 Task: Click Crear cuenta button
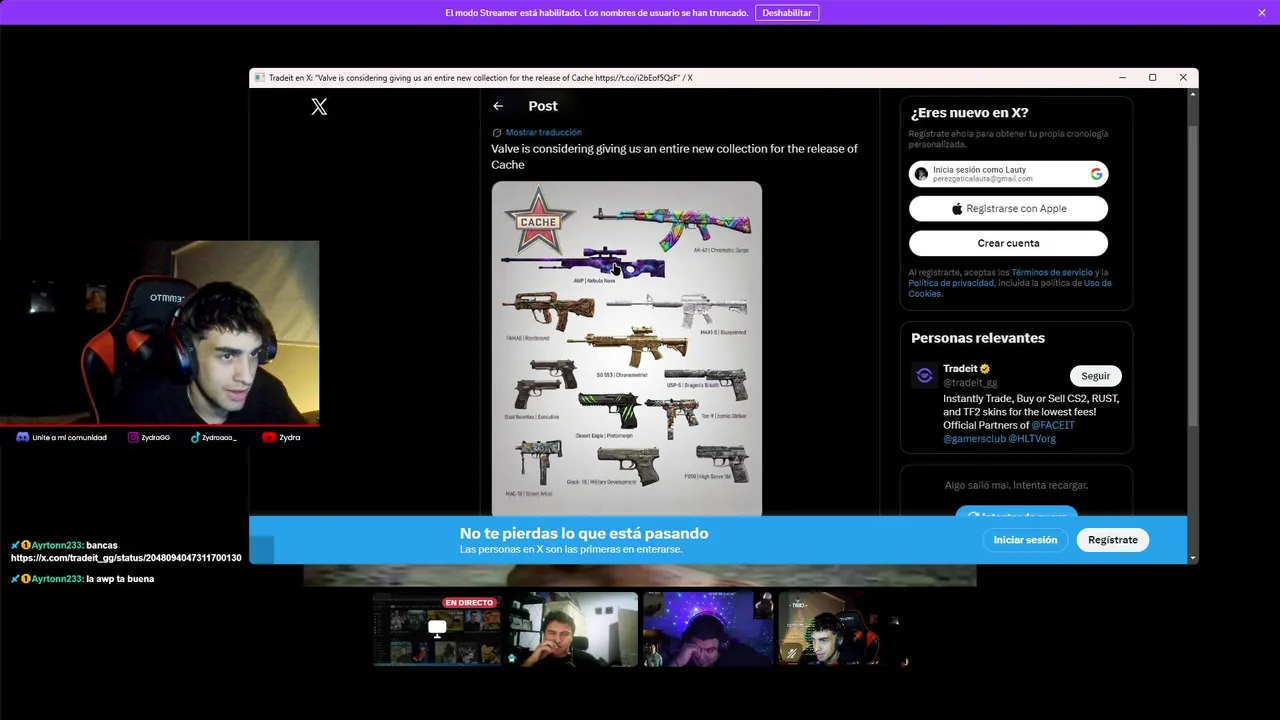click(x=1008, y=243)
